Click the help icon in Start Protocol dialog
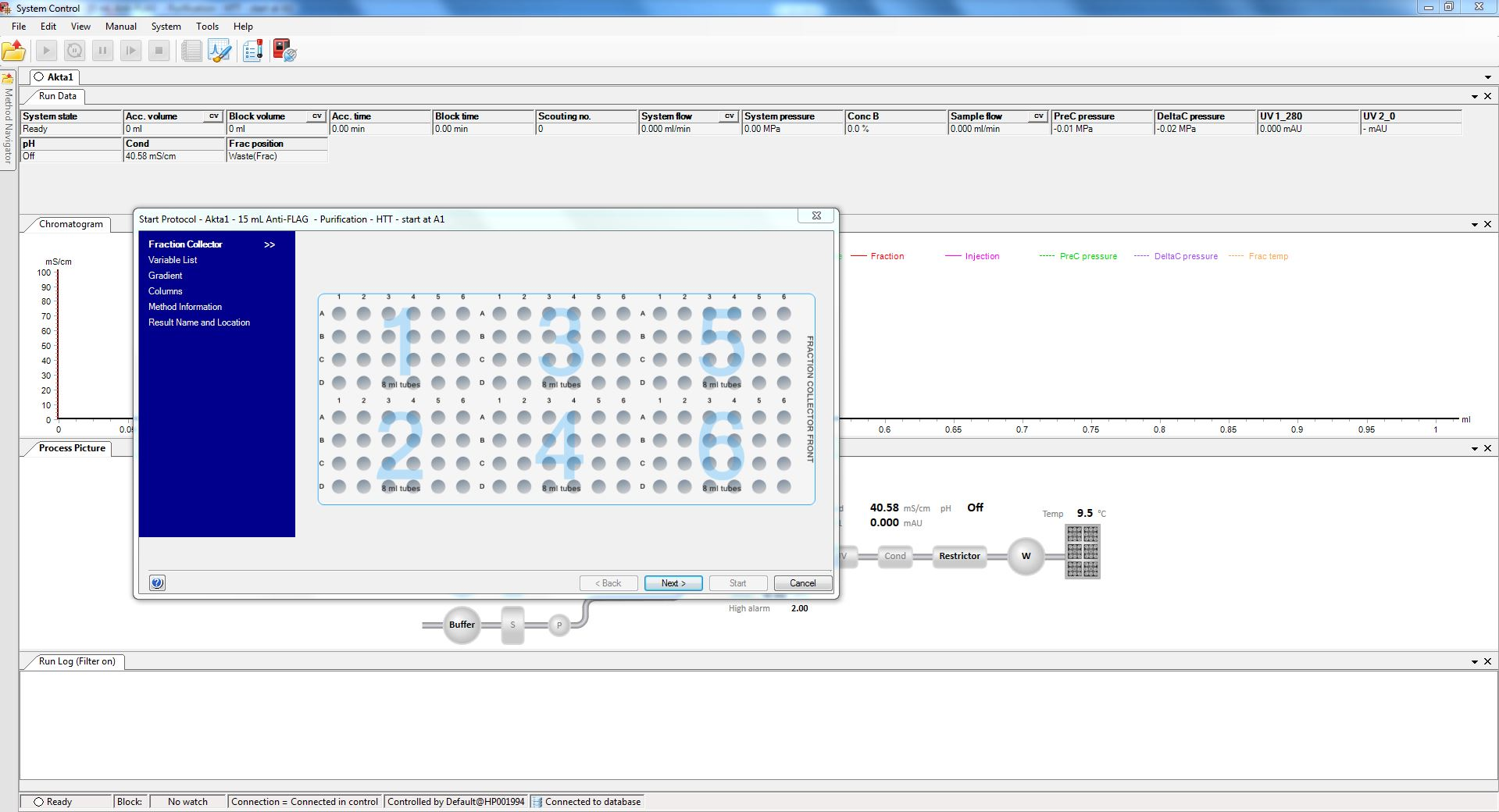Viewport: 1499px width, 812px height. point(157,583)
